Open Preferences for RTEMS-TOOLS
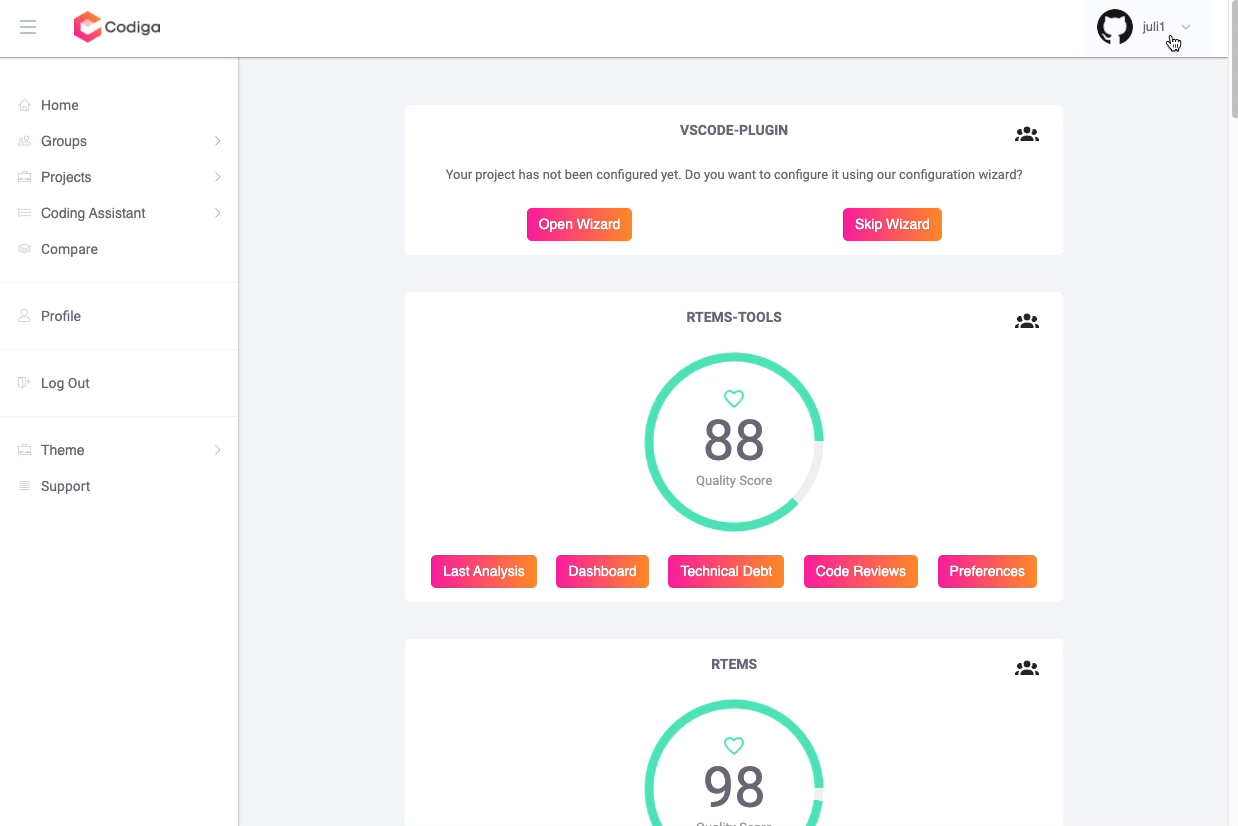The height and width of the screenshot is (826, 1238). tap(987, 571)
